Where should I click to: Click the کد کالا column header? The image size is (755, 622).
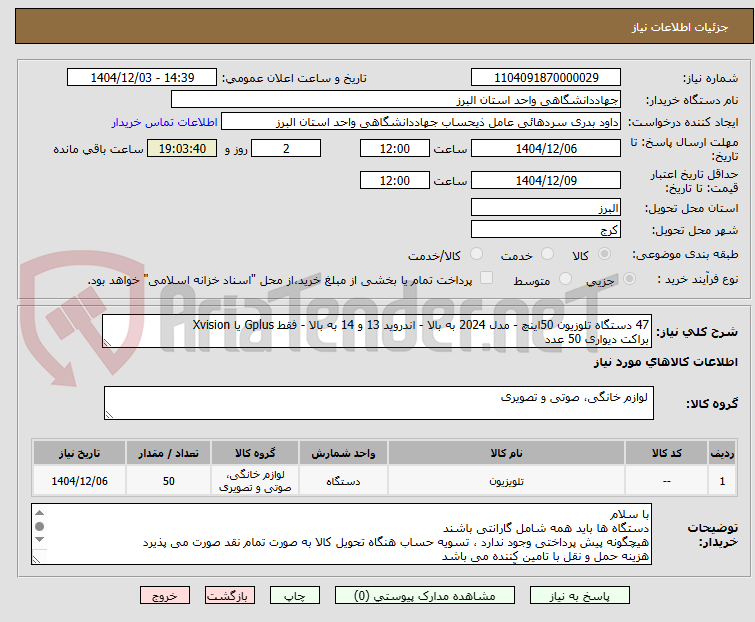pos(666,453)
